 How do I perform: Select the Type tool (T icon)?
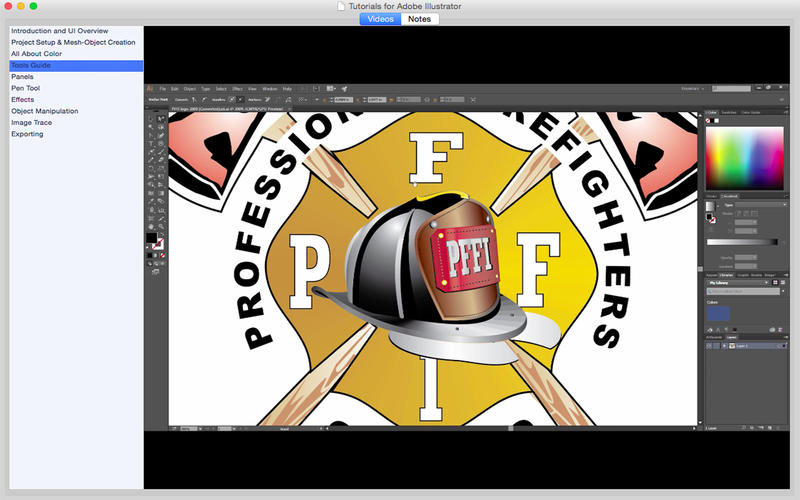[151, 143]
